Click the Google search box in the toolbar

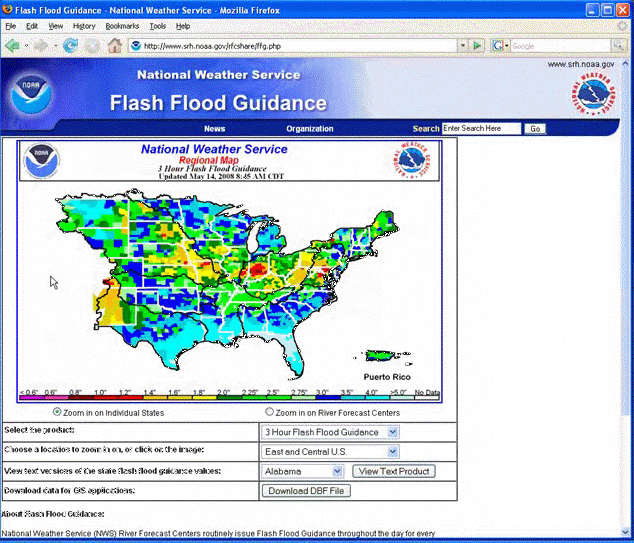(x=560, y=46)
